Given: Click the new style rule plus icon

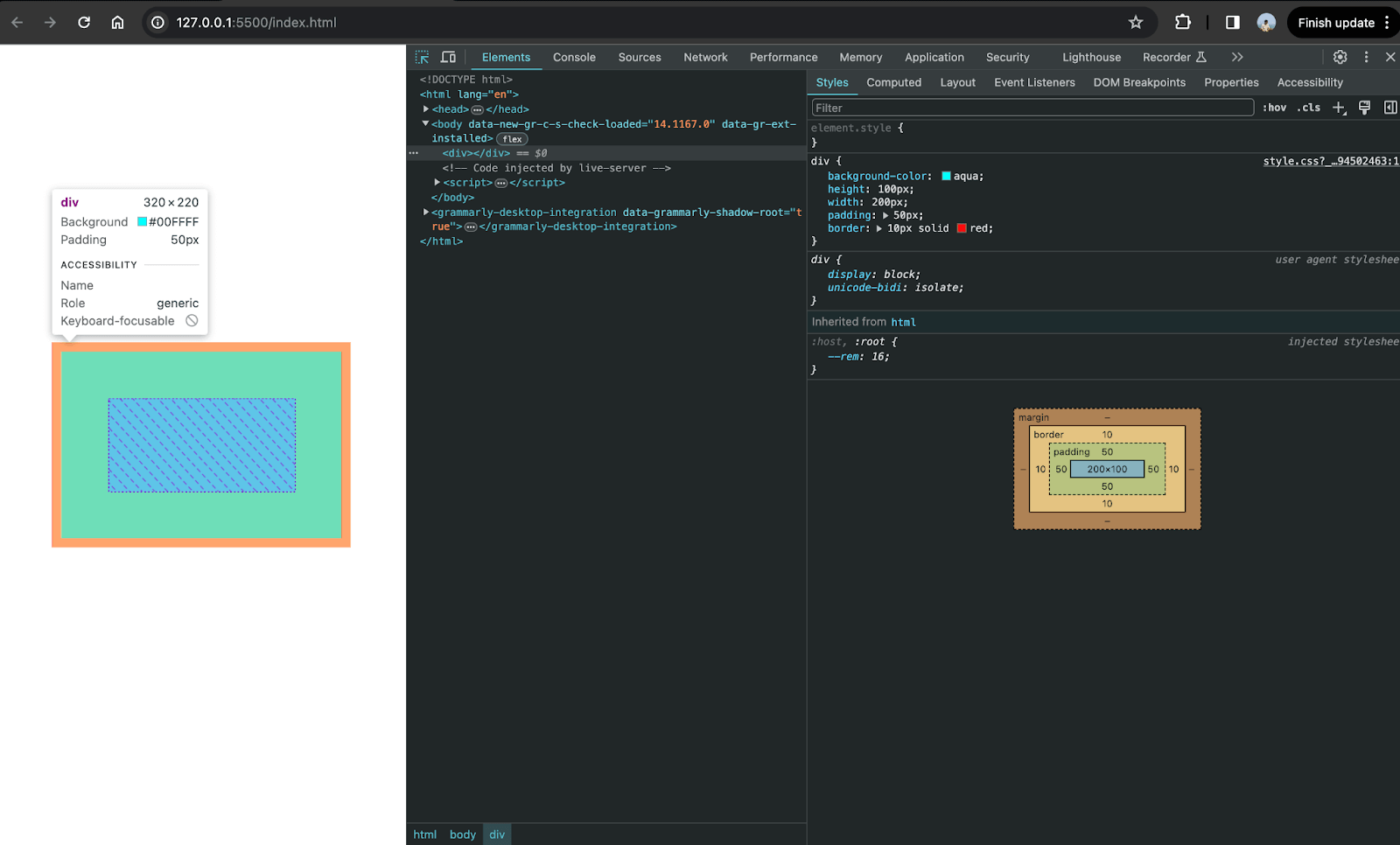Looking at the screenshot, I should pyautogui.click(x=1338, y=108).
